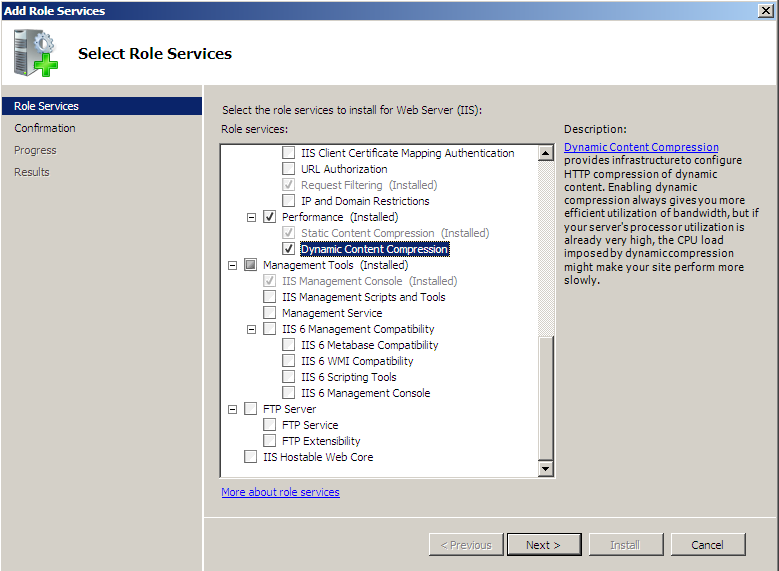This screenshot has width=779, height=571.
Task: Collapse the FTP Server tree node
Action: [x=233, y=409]
